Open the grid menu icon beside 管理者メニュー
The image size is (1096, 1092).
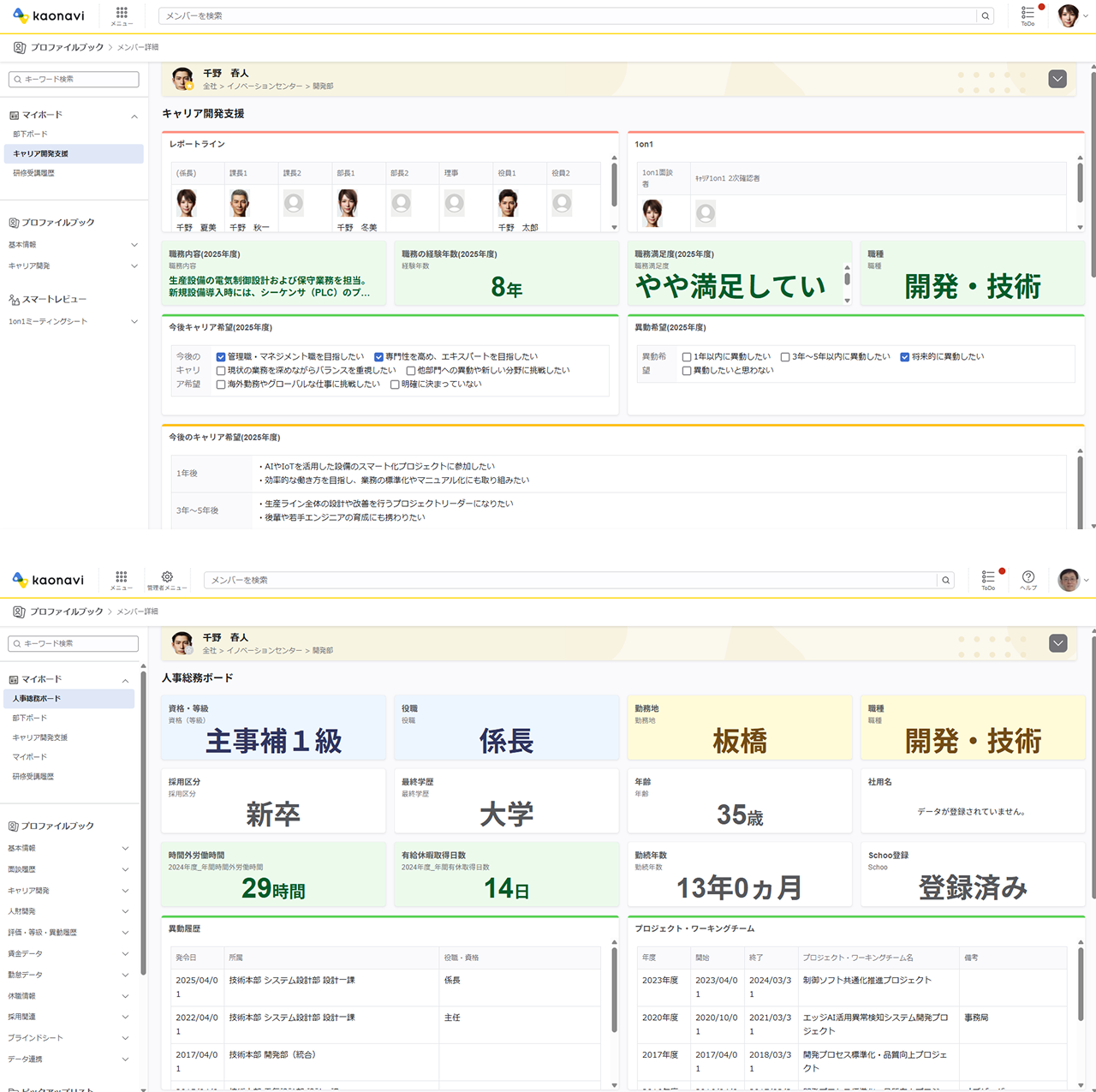tap(122, 578)
